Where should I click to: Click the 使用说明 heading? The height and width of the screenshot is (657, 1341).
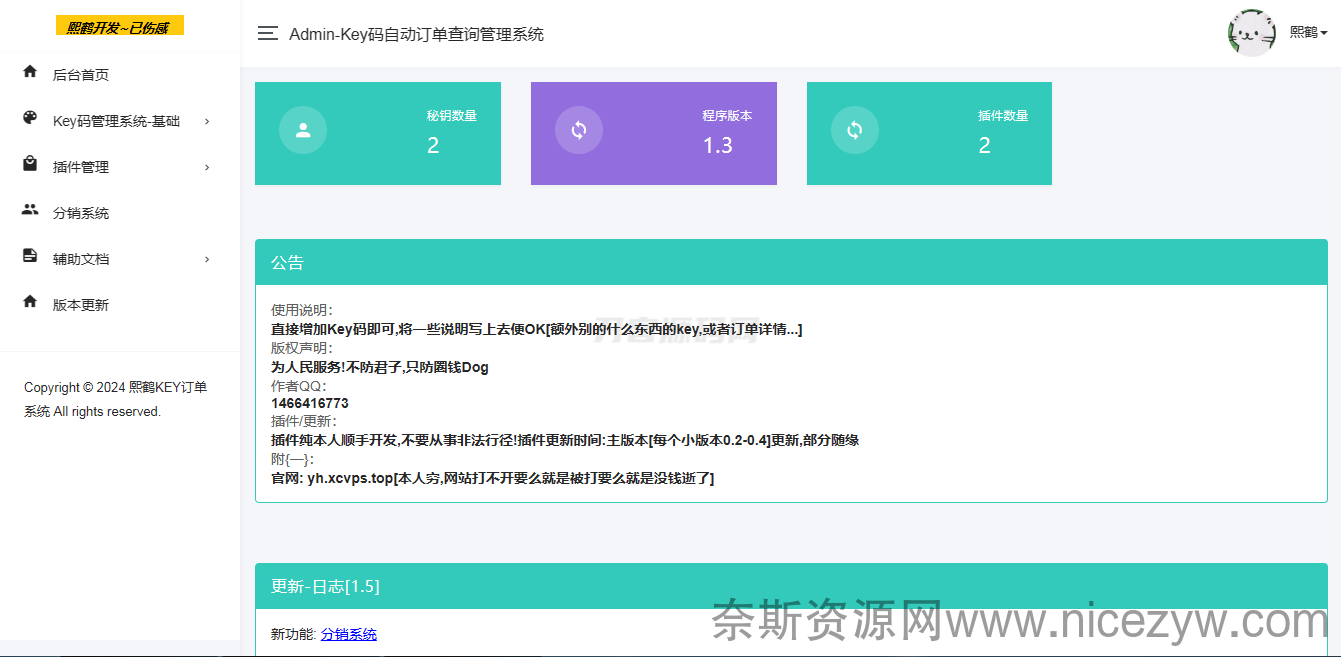(x=302, y=311)
